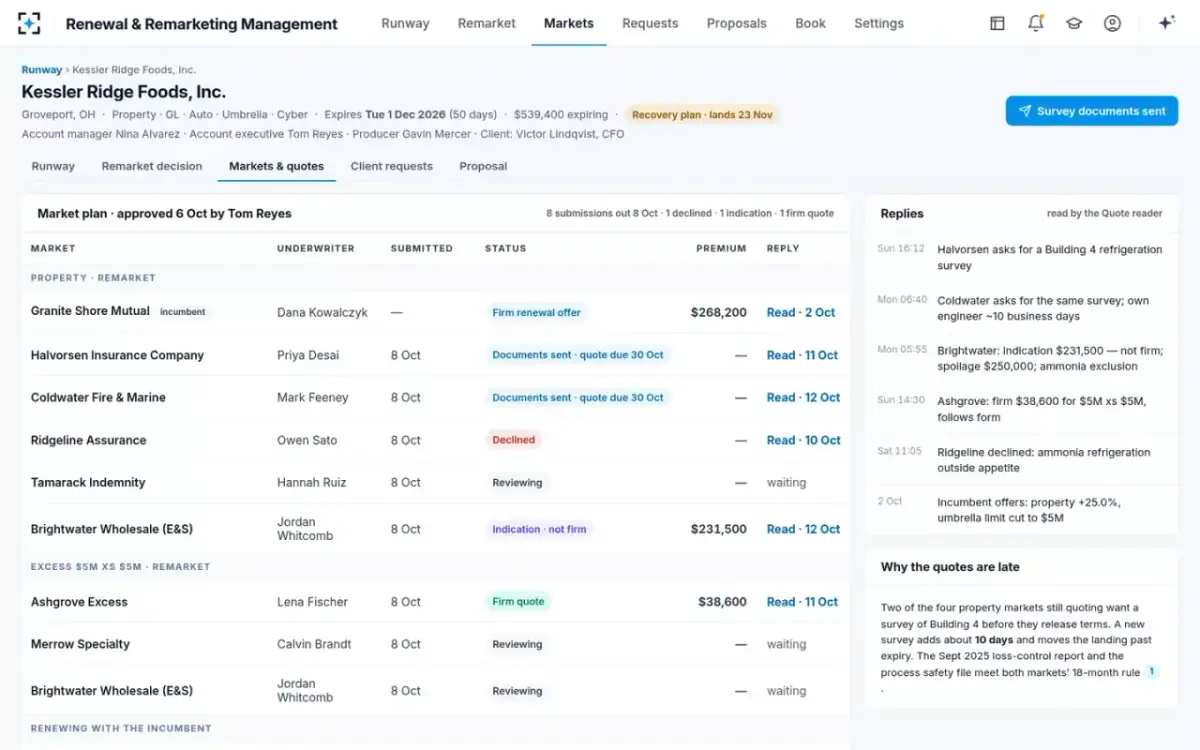Open the Halvorsen Building 4 survey reply
Viewport: 1200px width, 750px height.
pyautogui.click(x=1021, y=257)
